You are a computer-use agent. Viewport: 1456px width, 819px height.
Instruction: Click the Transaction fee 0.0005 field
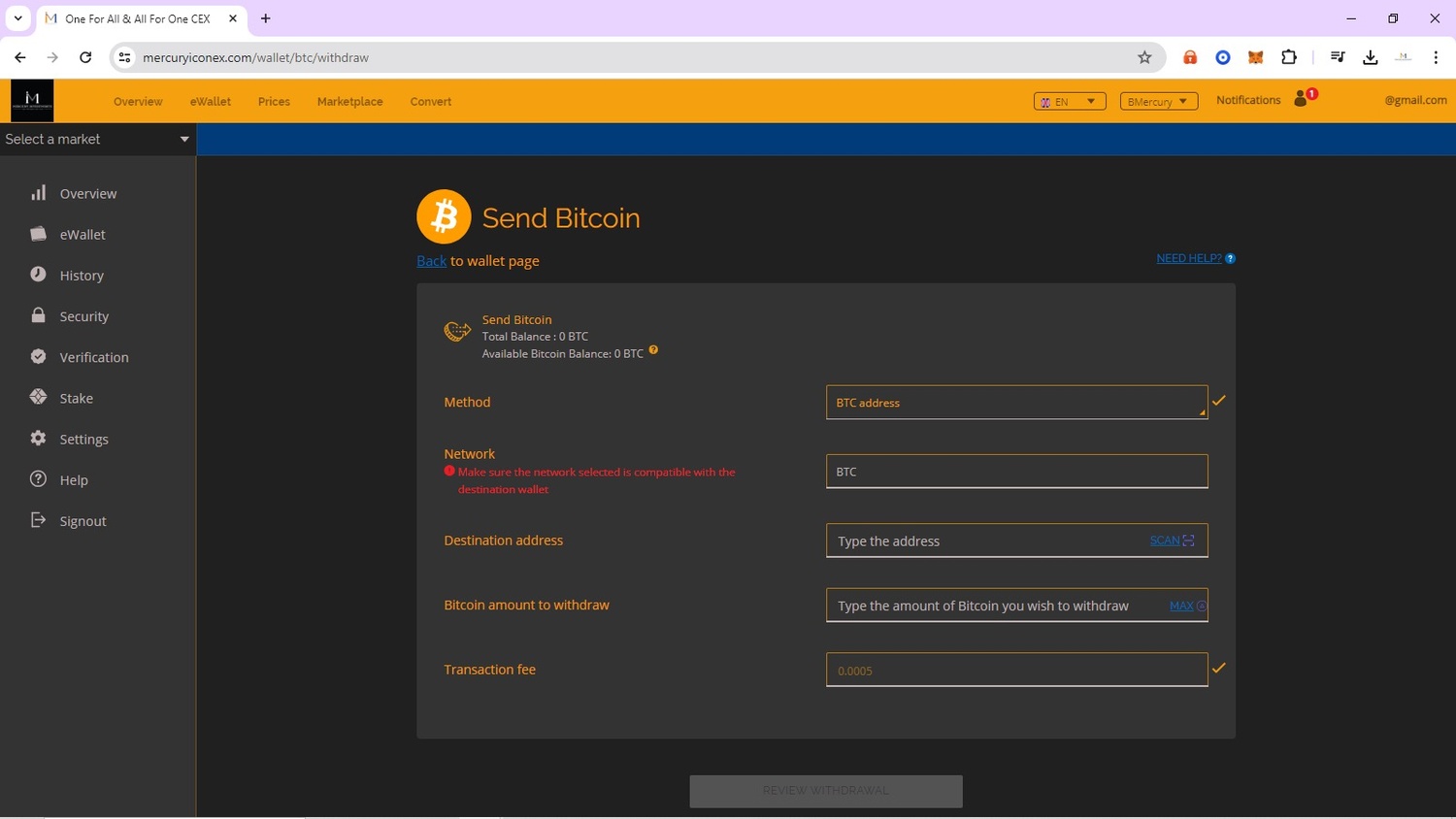coord(1016,670)
